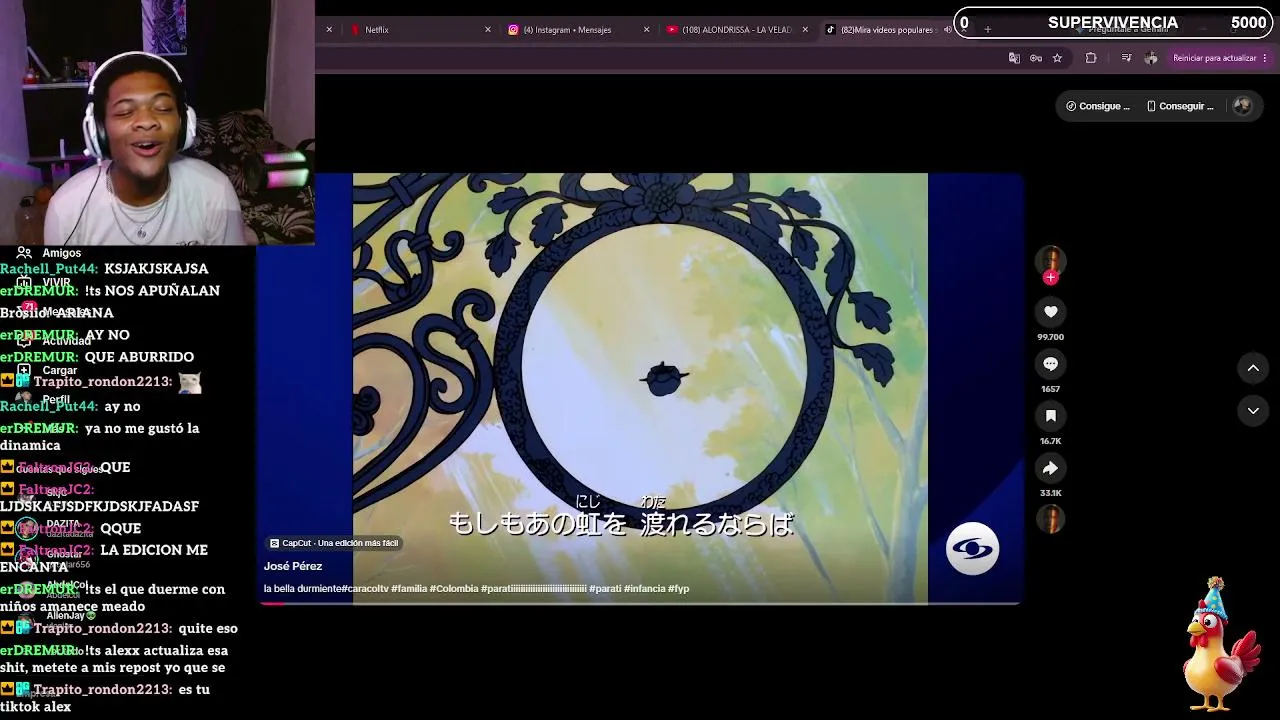Follow the creator with the red plus

[x=1050, y=278]
